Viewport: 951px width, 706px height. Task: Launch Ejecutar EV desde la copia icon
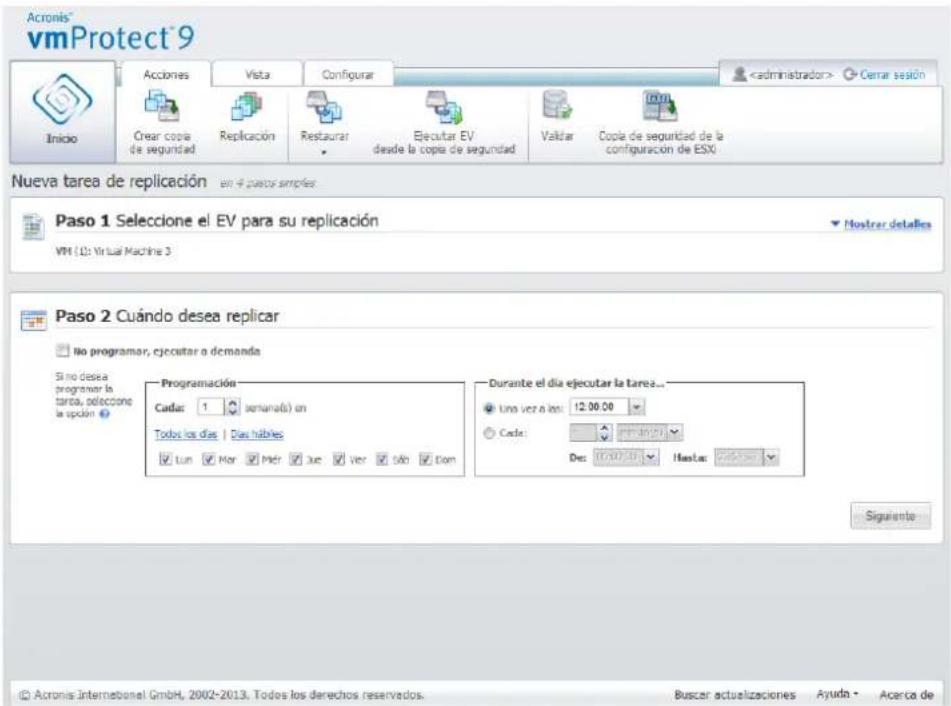pos(444,107)
